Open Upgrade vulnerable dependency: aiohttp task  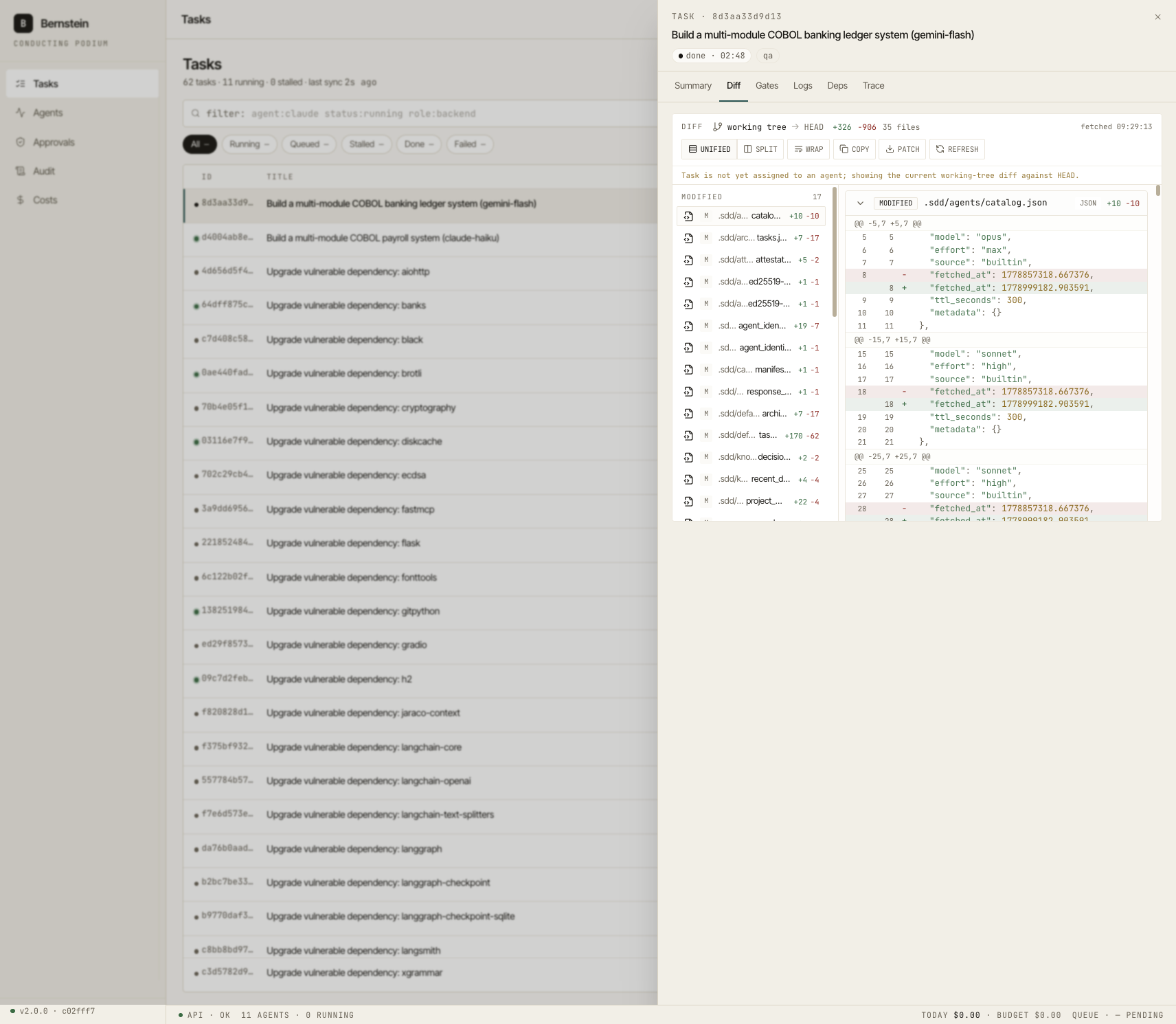pos(420,271)
